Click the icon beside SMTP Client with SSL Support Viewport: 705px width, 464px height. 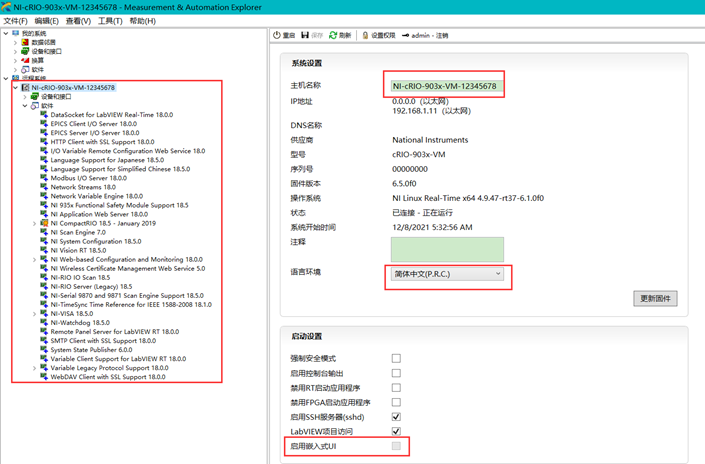pos(44,340)
